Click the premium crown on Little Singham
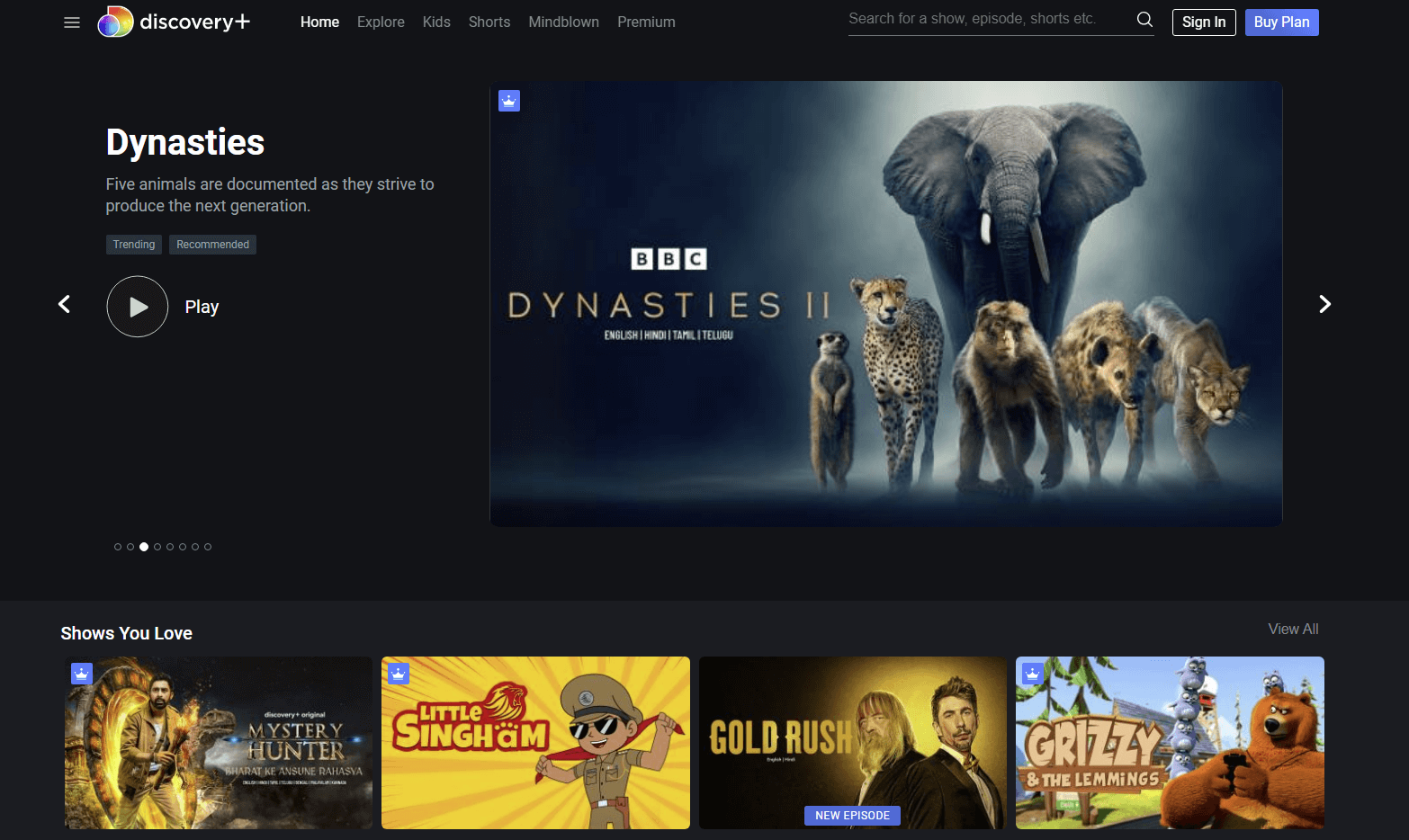This screenshot has width=1409, height=840. pyautogui.click(x=399, y=673)
